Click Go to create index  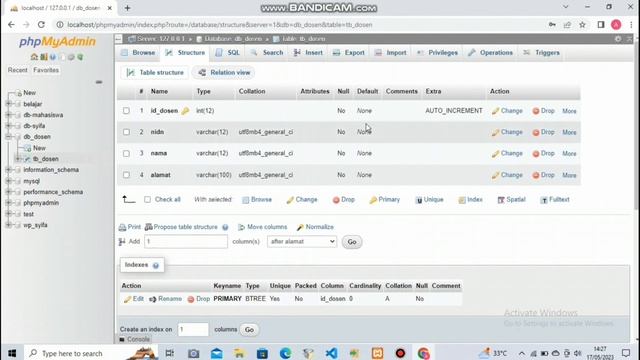tap(249, 330)
